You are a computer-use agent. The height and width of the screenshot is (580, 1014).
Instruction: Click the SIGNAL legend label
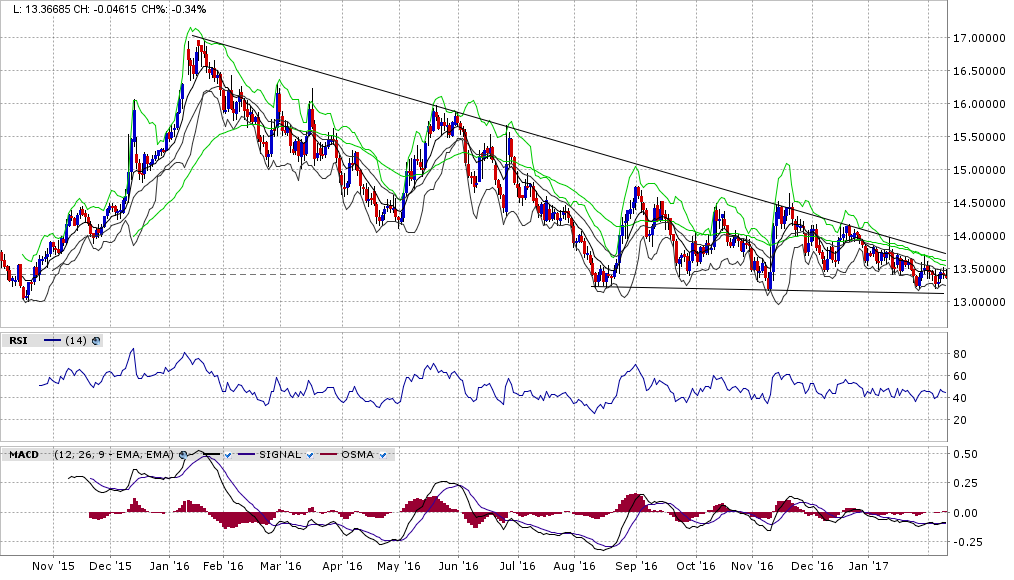coord(280,455)
